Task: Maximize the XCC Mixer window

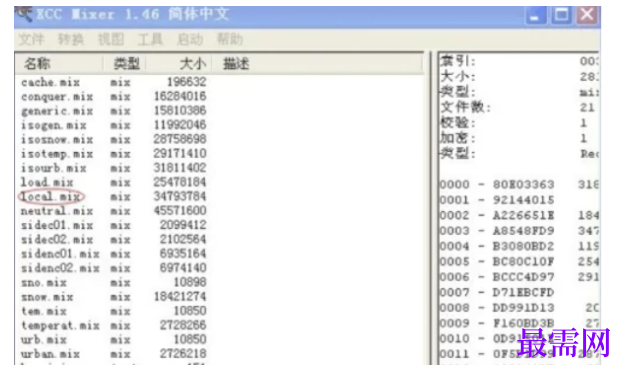Action: (561, 16)
